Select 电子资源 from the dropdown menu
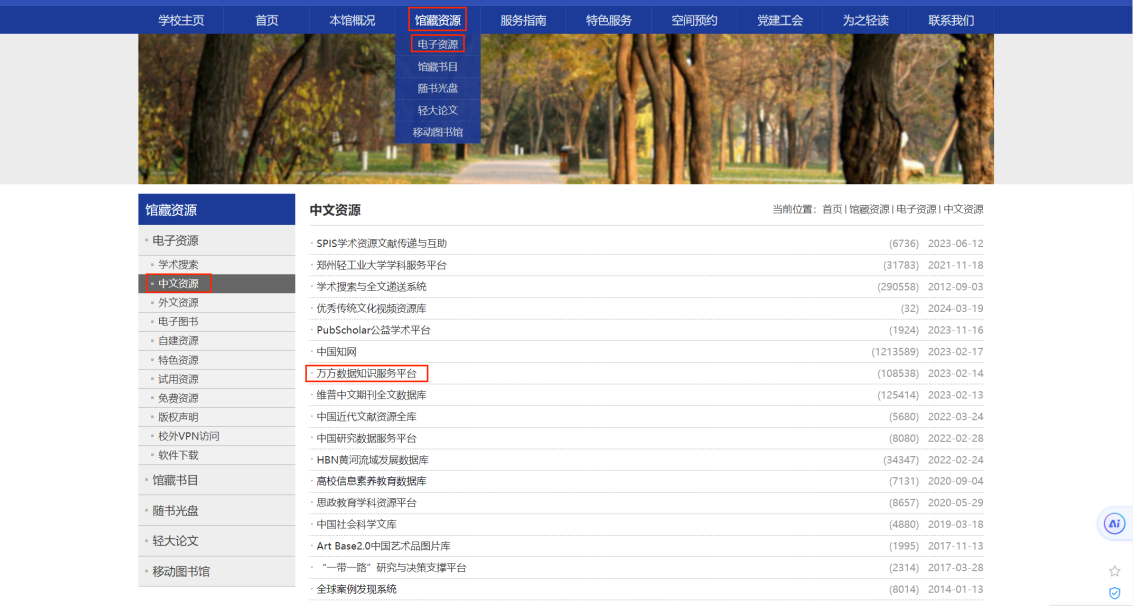 point(438,44)
